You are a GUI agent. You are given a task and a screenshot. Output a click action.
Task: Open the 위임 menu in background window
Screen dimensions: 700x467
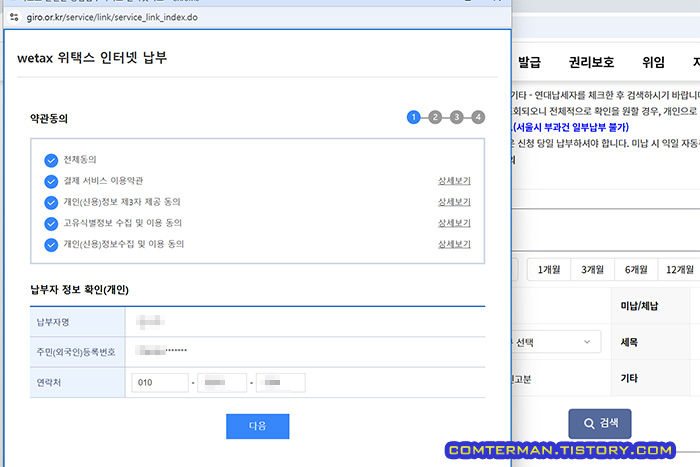pos(654,62)
